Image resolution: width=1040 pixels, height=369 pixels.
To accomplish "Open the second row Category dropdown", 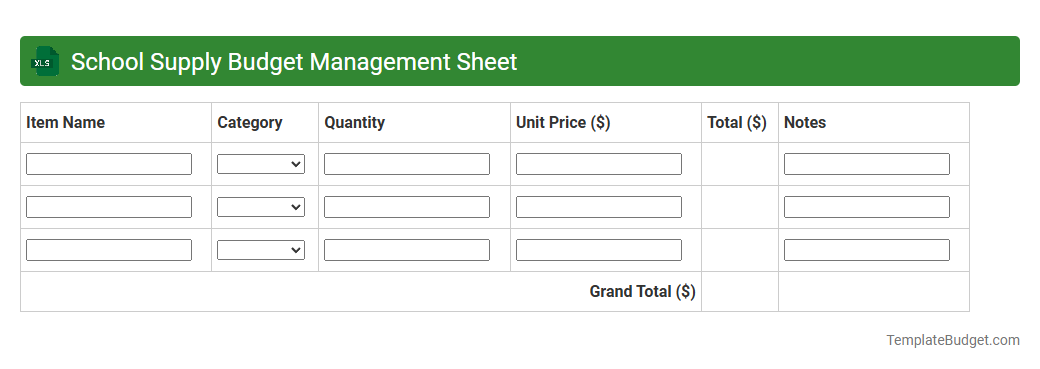I will [261, 207].
